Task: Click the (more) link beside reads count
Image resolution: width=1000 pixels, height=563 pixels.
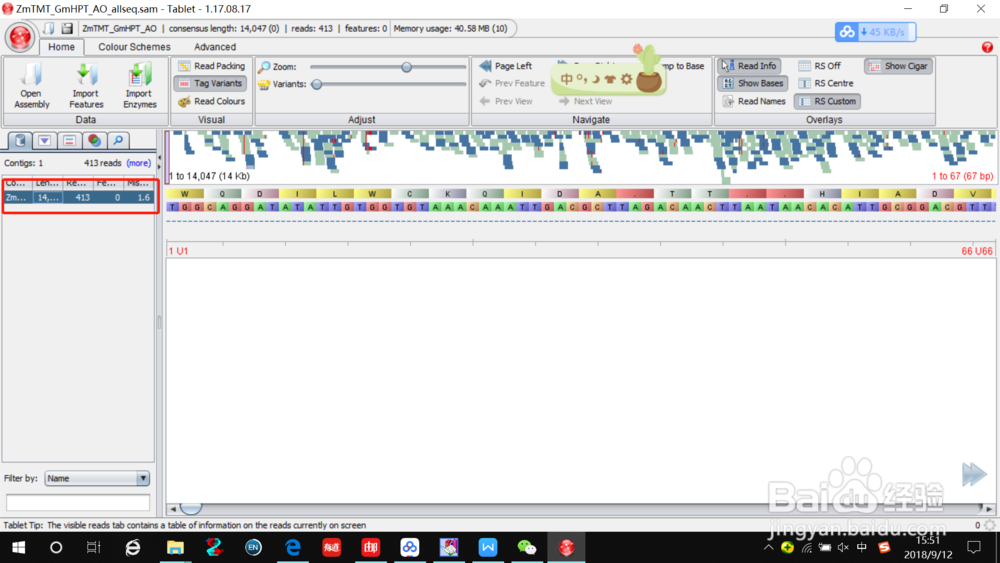Action: pos(138,163)
